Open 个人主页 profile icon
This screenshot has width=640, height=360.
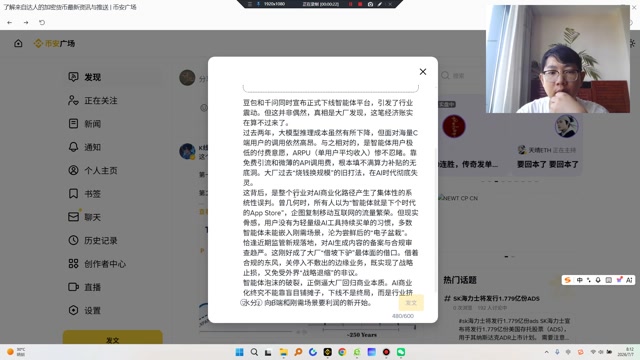point(73,170)
